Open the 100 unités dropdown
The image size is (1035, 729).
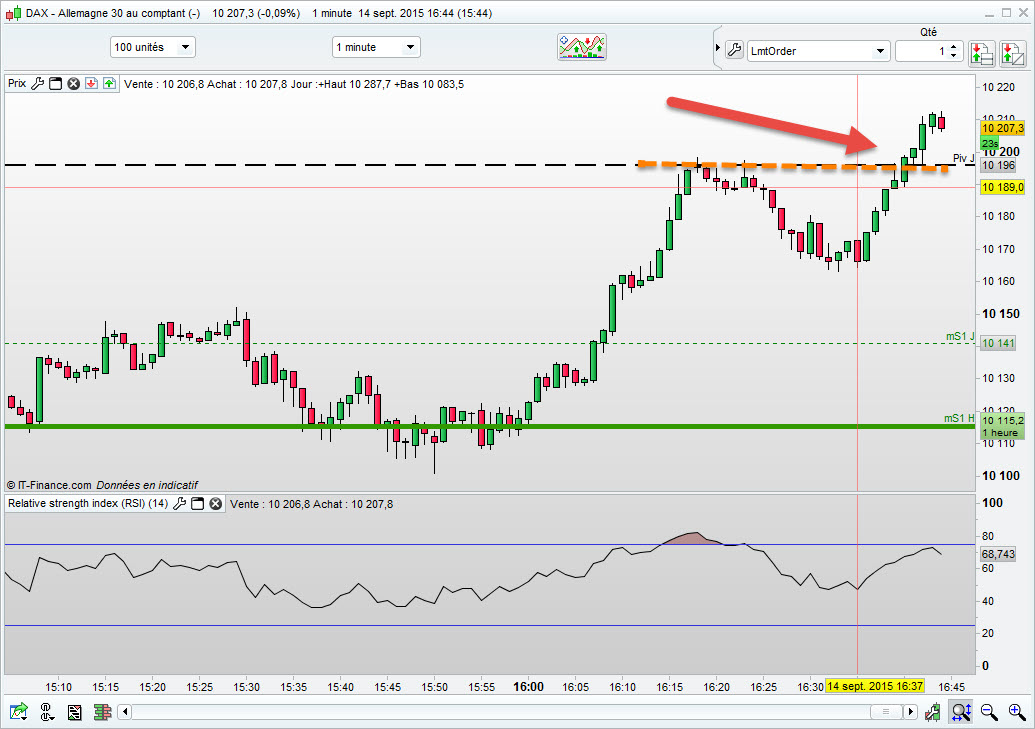point(152,47)
